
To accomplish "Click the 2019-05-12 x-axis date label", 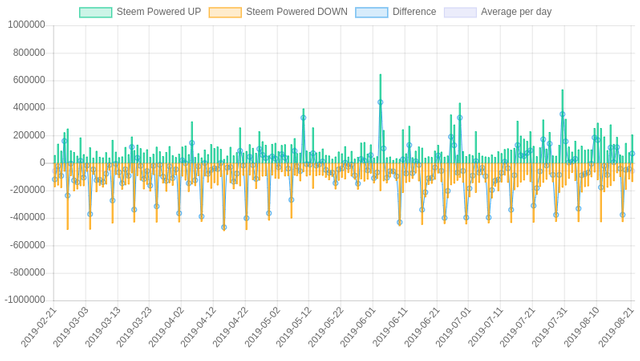I will (293, 328).
